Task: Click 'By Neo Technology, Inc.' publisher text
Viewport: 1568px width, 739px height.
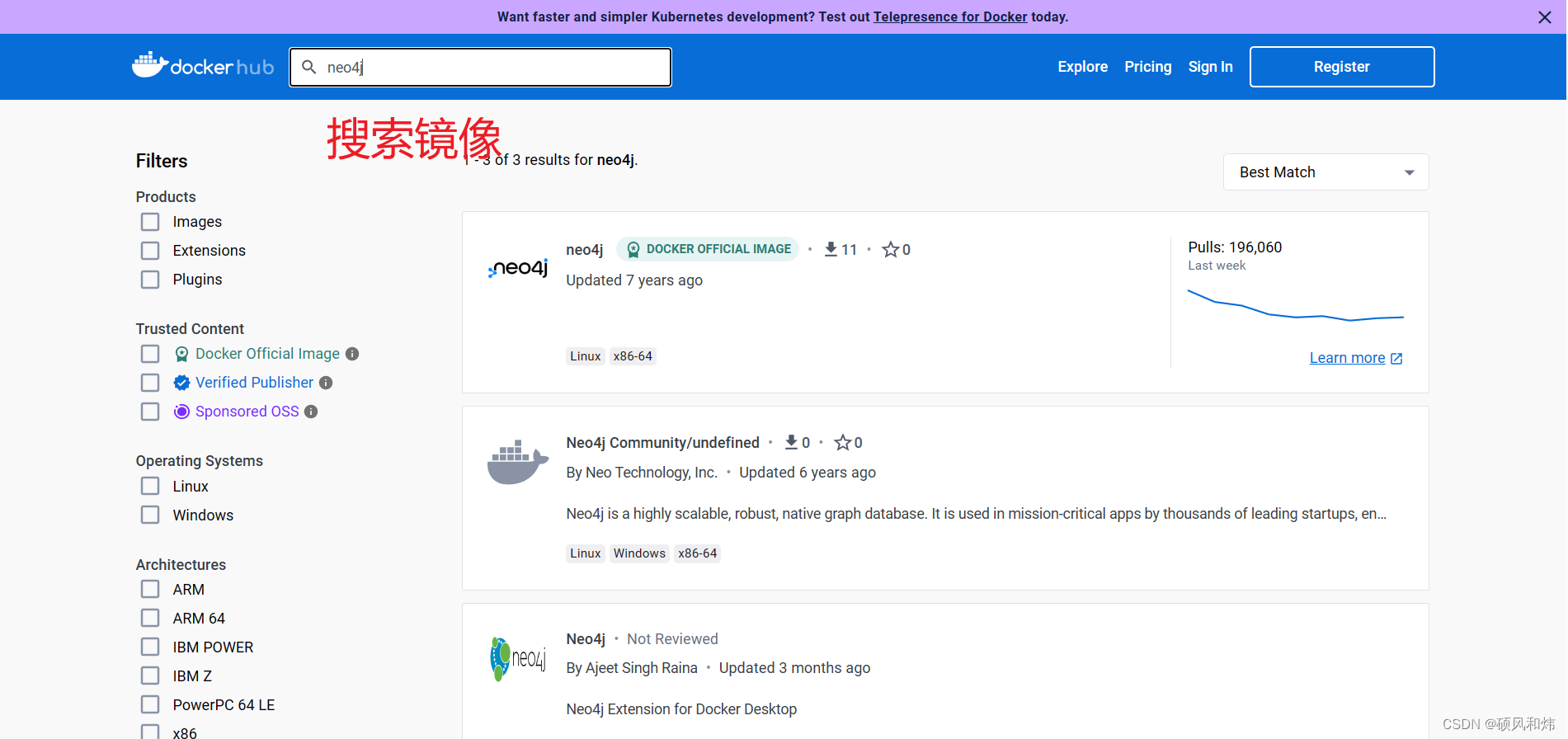Action: [x=642, y=473]
